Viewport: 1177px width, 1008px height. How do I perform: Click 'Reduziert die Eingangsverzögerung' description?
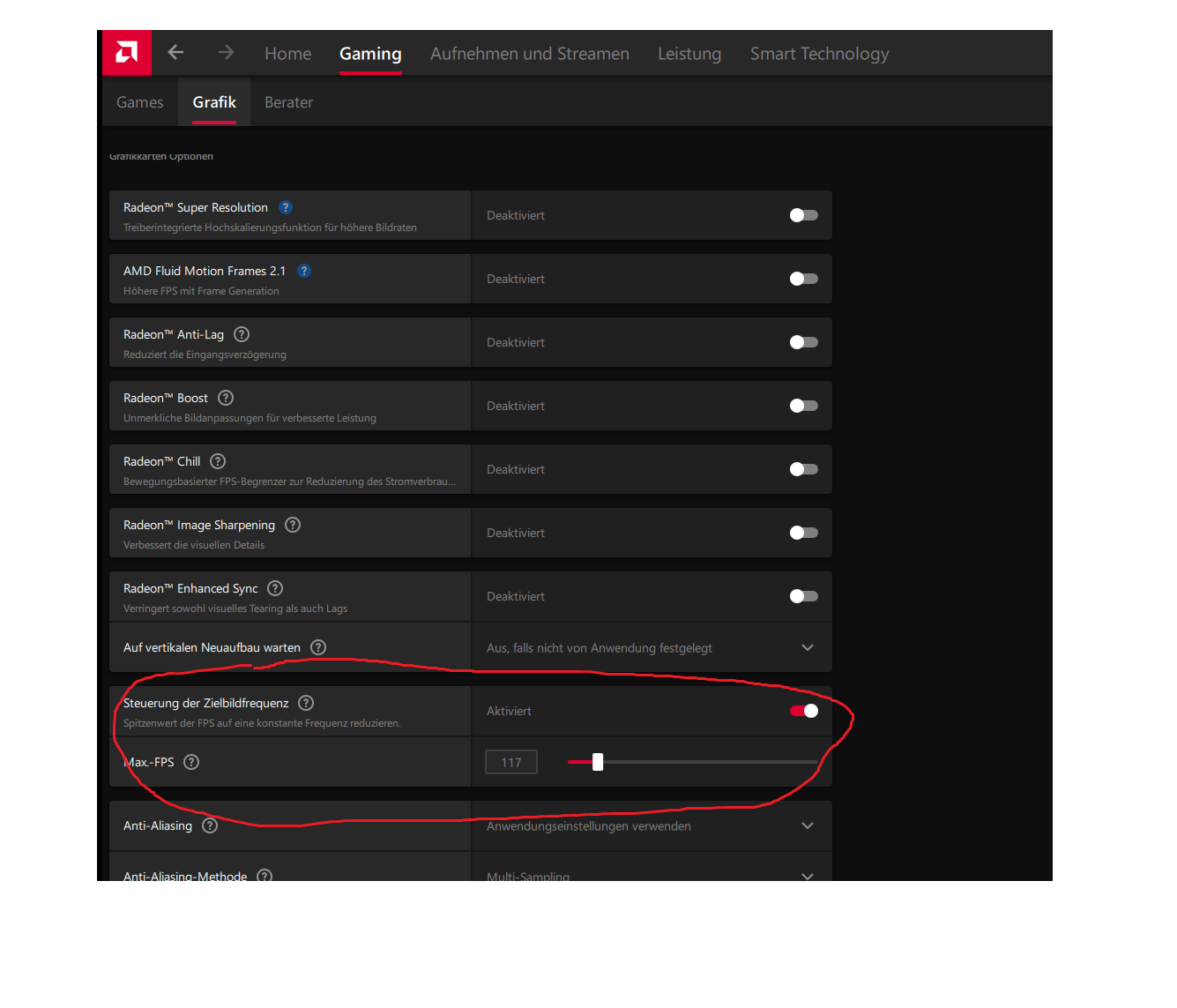(205, 355)
